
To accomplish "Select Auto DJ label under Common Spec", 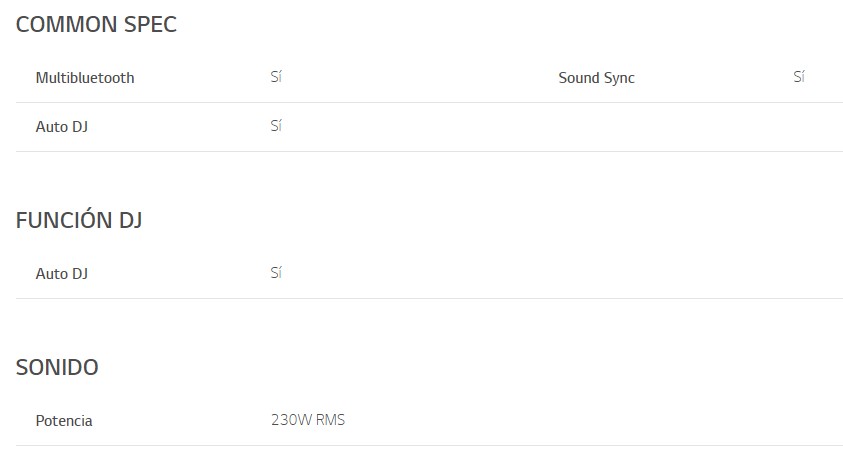I will pos(62,127).
